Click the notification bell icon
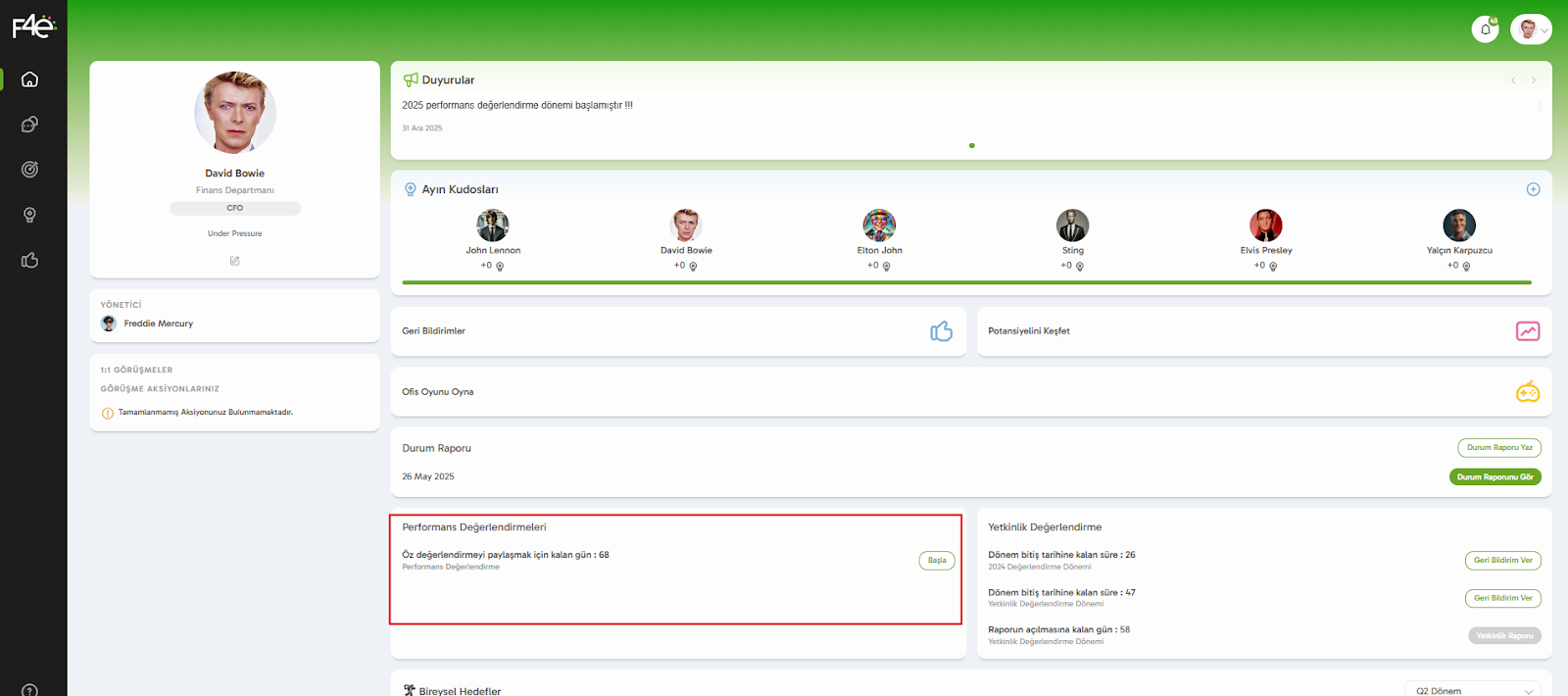 1485,29
